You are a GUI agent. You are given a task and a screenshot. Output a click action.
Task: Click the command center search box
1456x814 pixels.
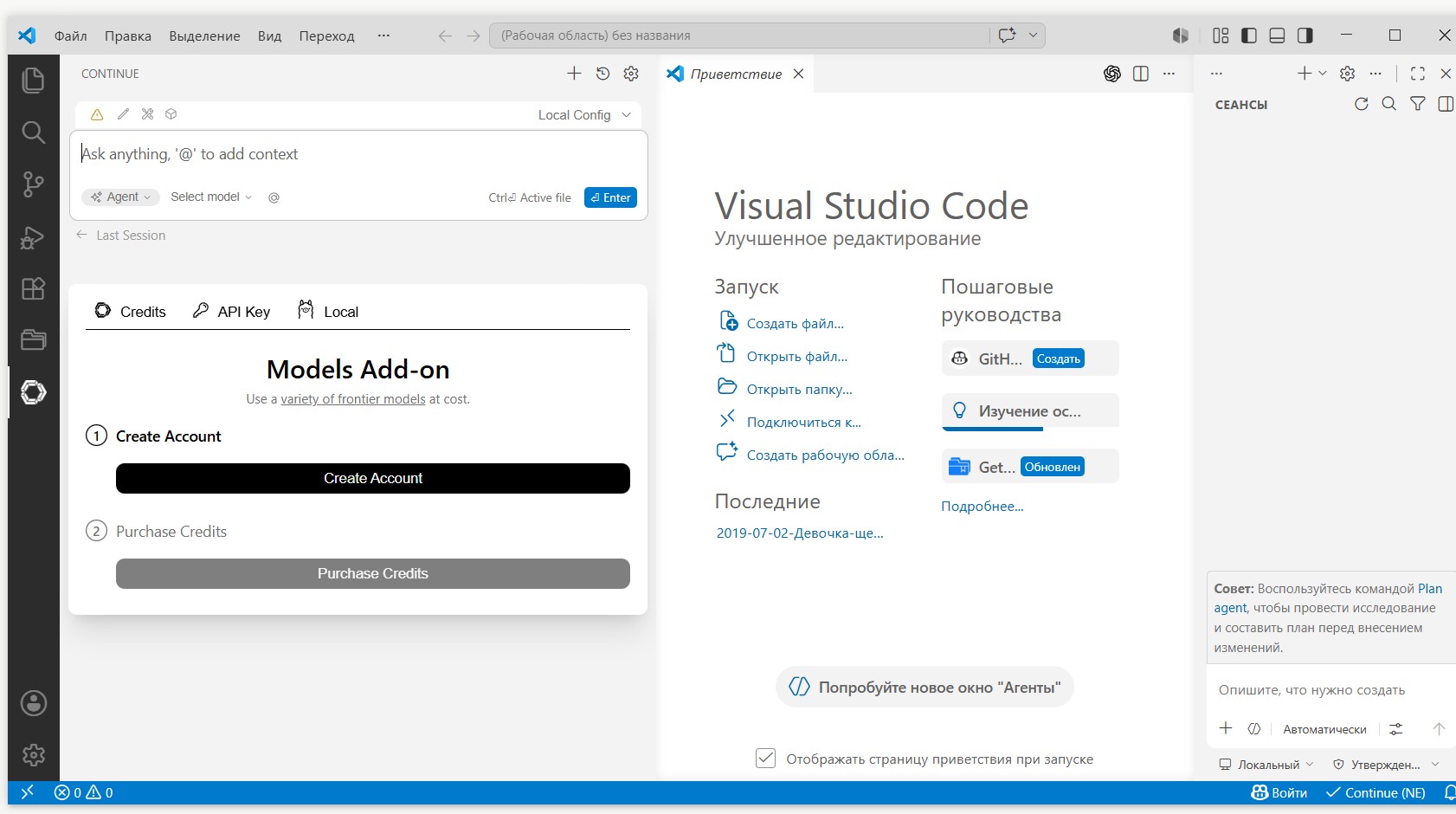point(740,36)
